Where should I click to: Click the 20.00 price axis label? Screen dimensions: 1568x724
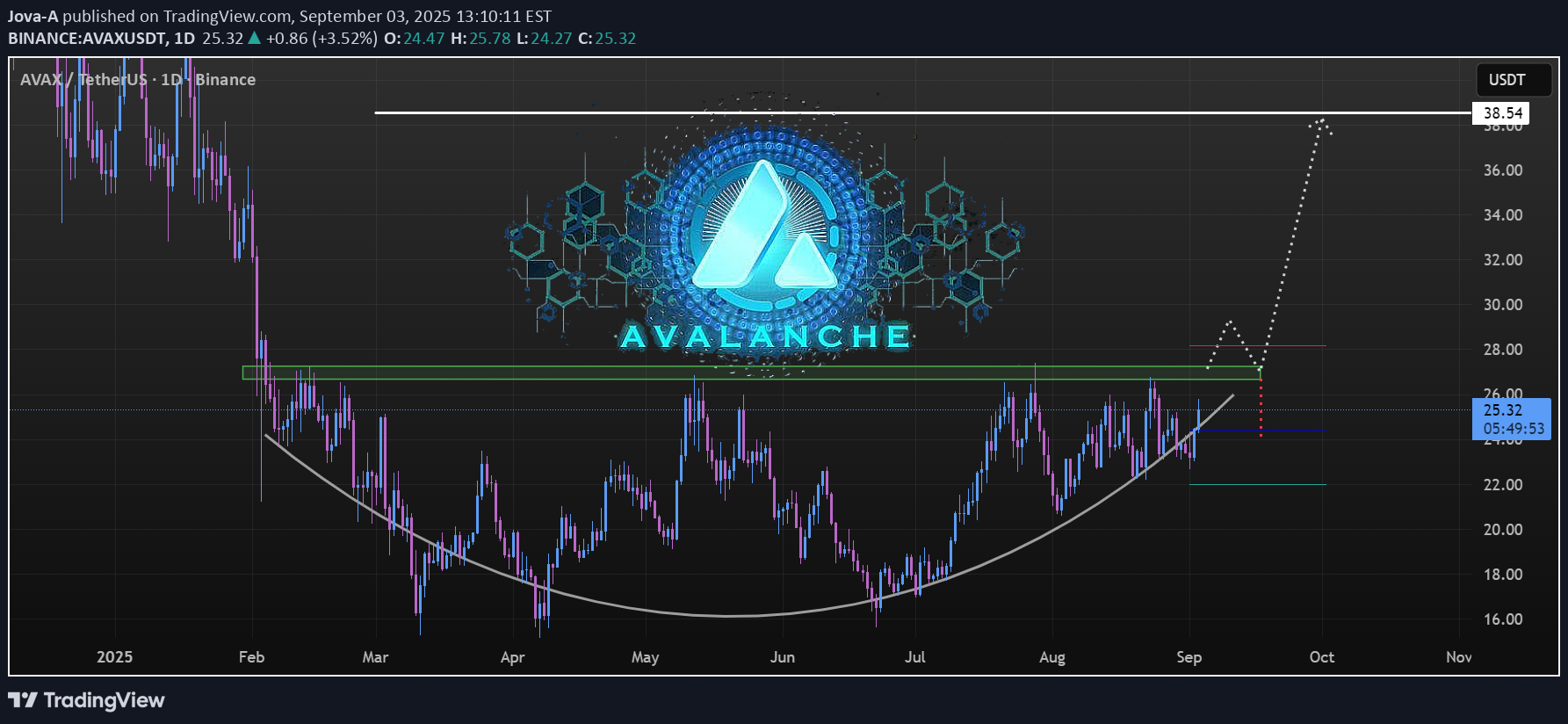(1503, 530)
